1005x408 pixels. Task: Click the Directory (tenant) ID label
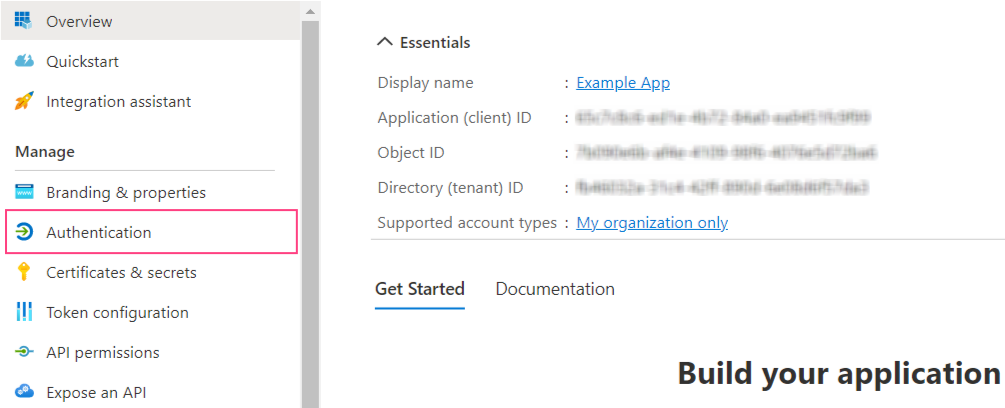(451, 188)
